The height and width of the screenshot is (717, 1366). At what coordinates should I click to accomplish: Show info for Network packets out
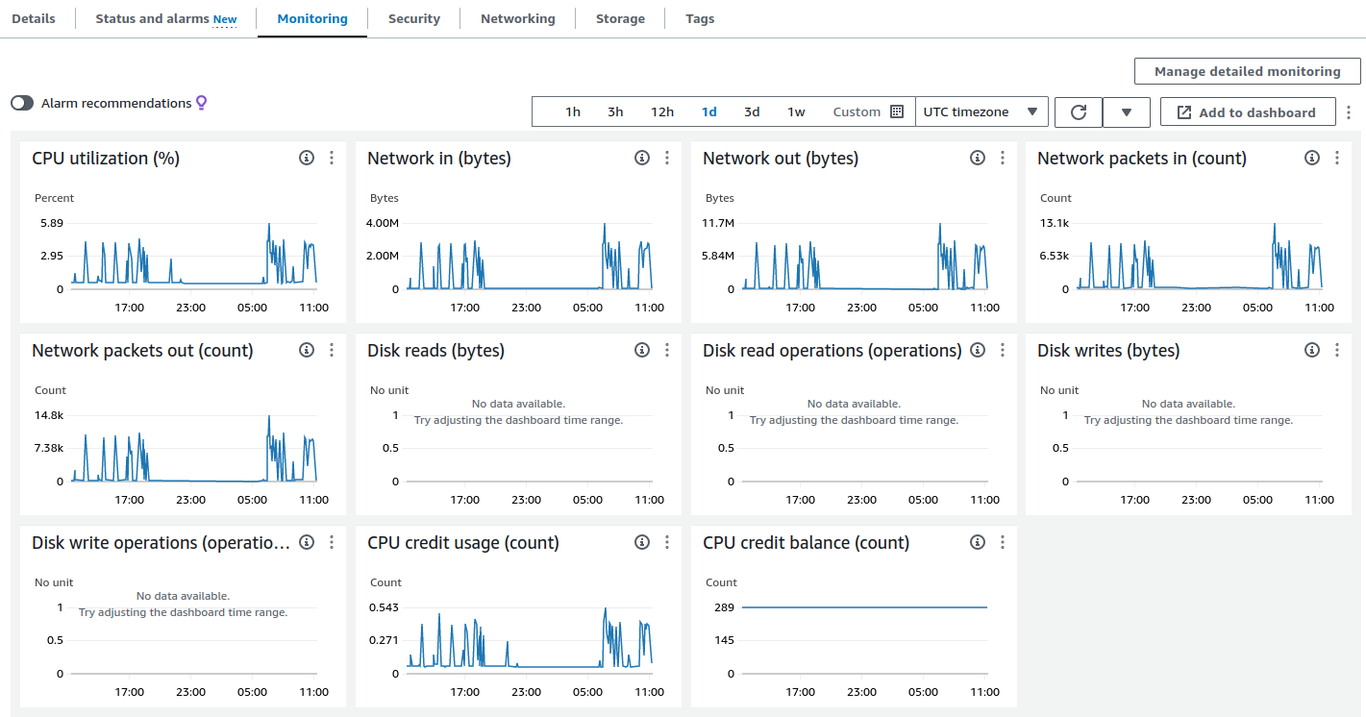pos(307,350)
